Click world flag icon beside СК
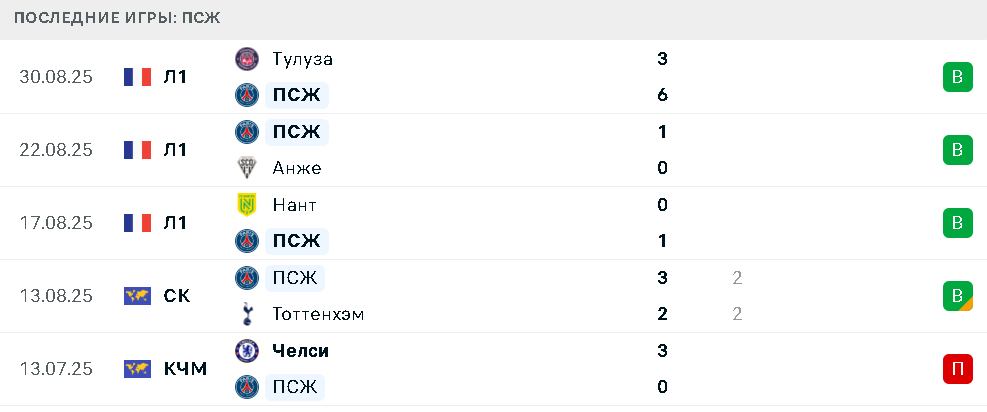987x412 pixels. [137, 296]
